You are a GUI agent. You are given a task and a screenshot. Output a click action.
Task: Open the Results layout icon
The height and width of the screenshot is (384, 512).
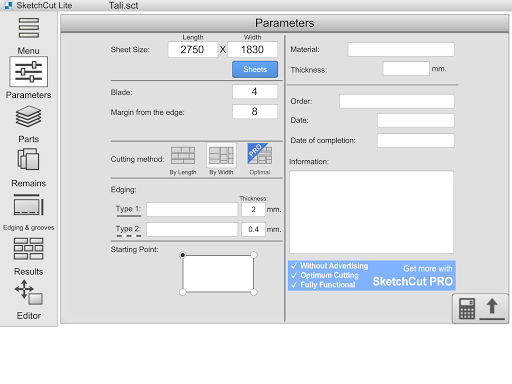click(29, 249)
